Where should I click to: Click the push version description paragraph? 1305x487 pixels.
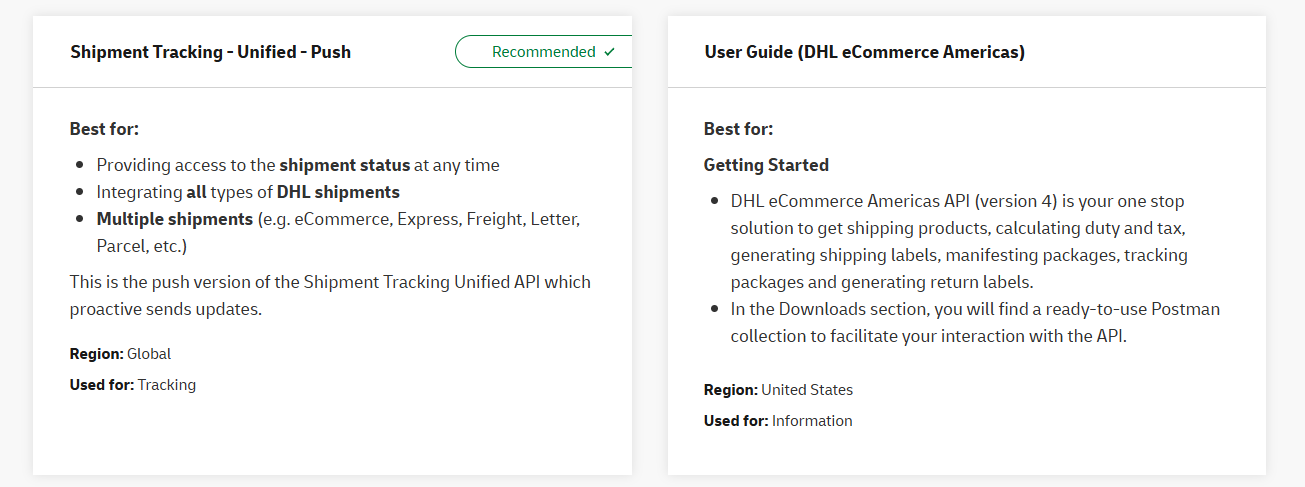329,295
